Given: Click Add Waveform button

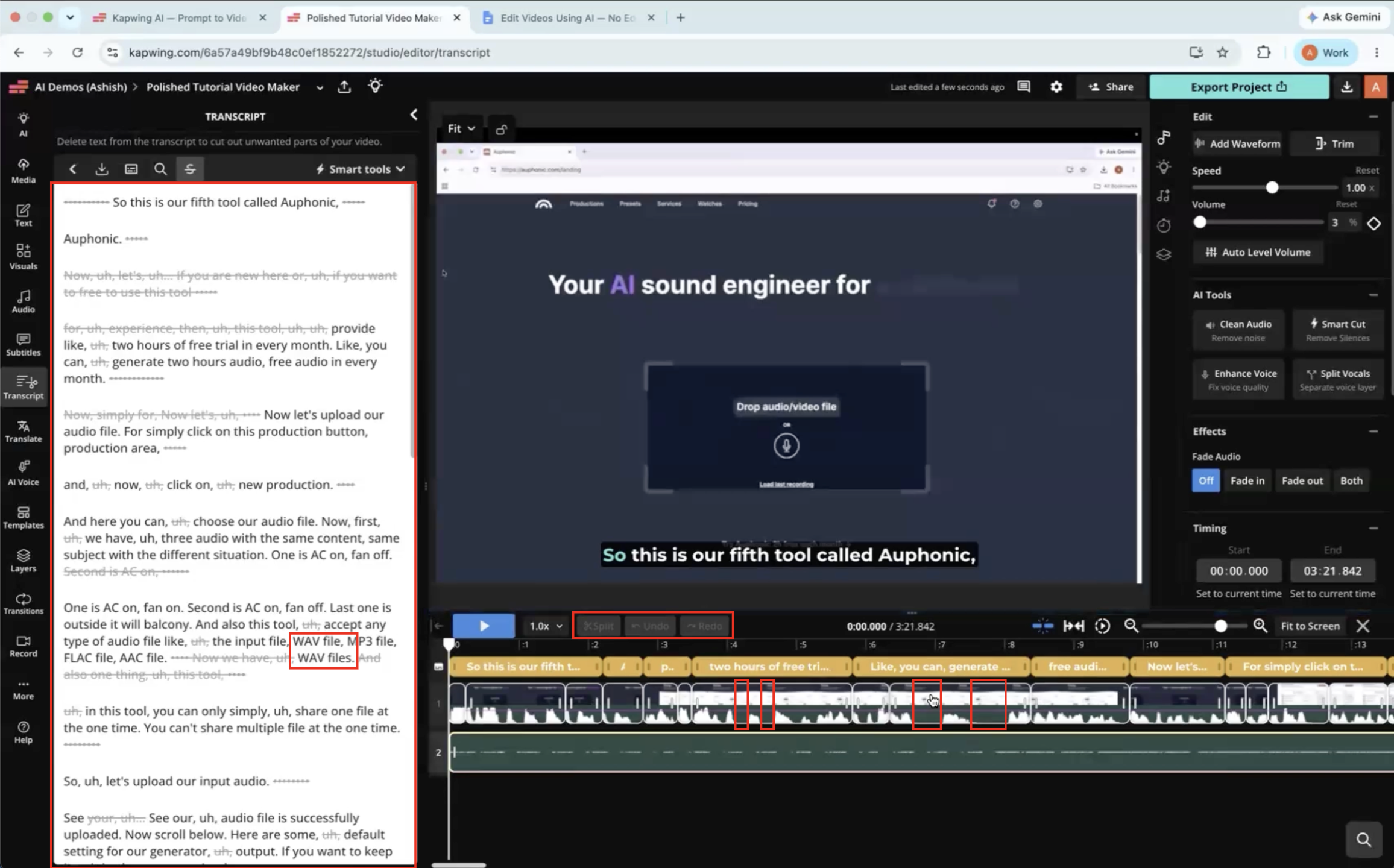Looking at the screenshot, I should (x=1238, y=143).
